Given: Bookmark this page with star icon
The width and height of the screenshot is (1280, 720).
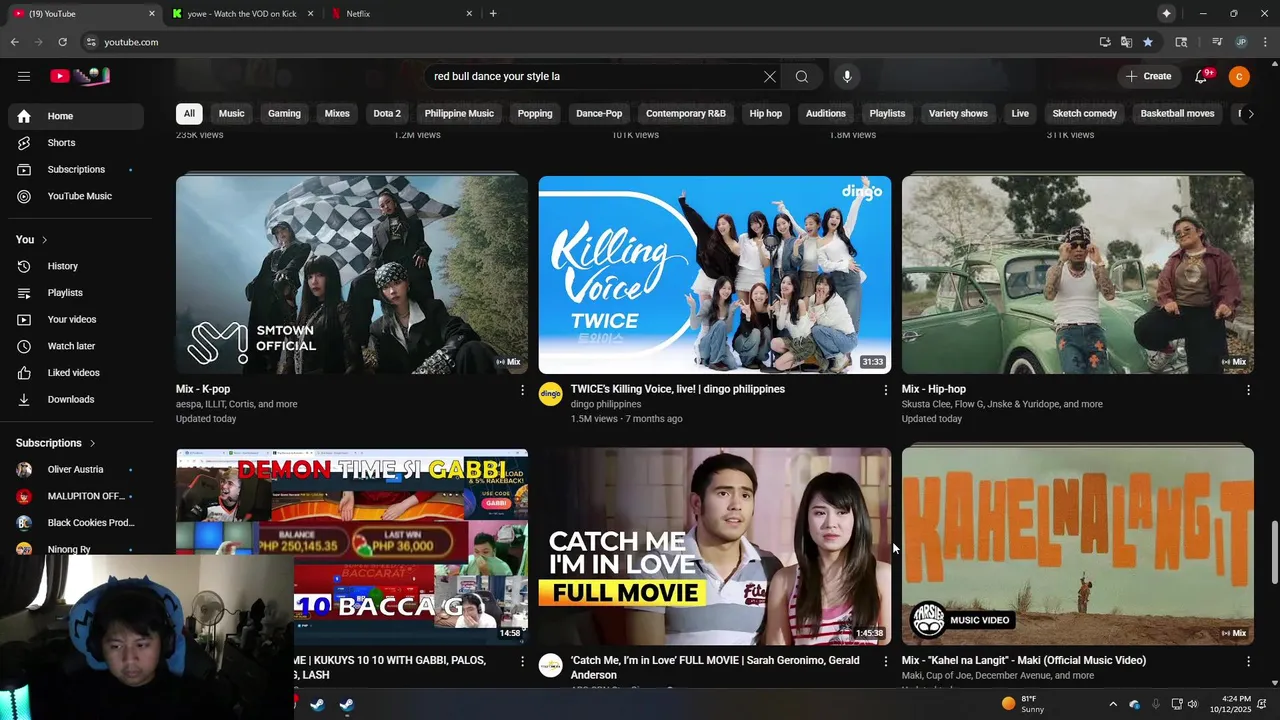Looking at the screenshot, I should point(1148,42).
